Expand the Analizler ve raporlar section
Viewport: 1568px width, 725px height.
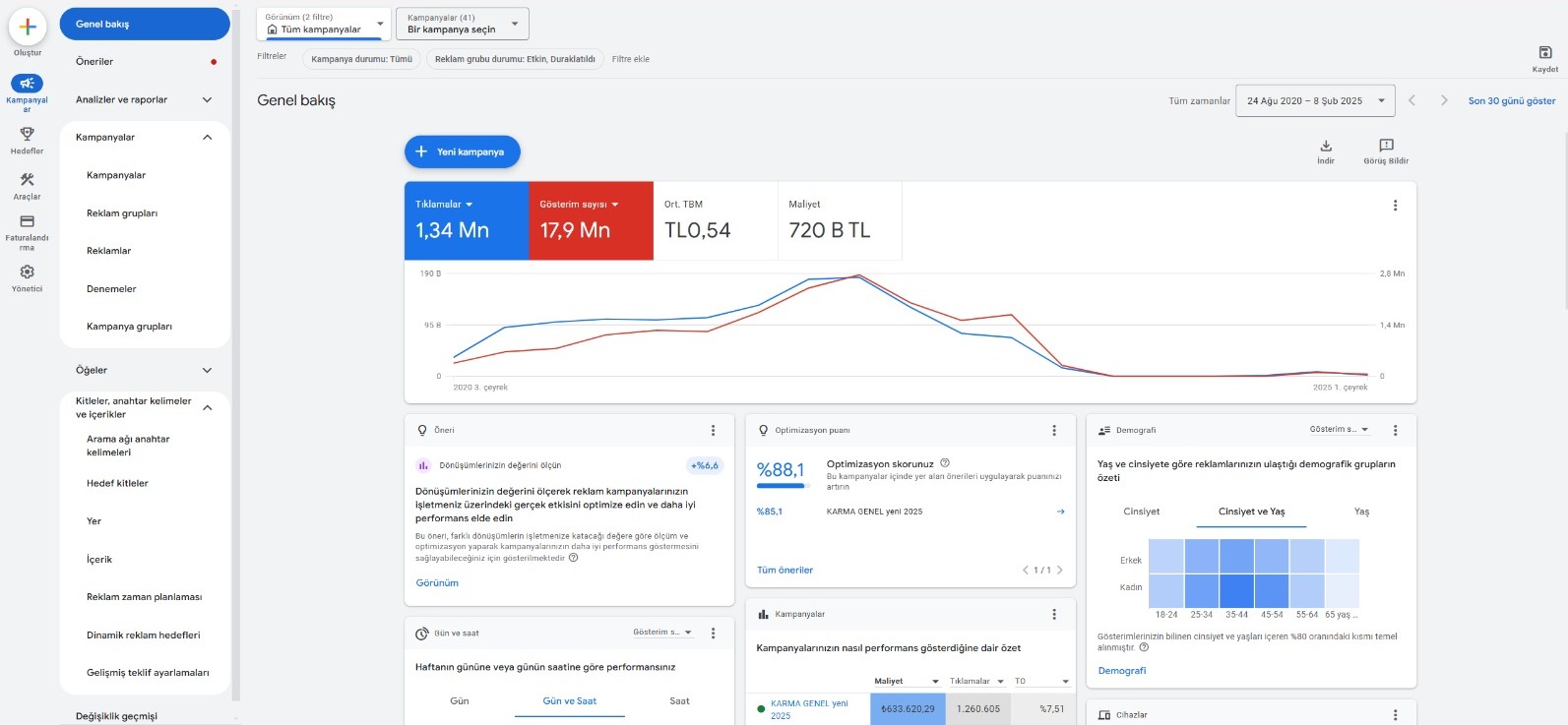(x=208, y=99)
